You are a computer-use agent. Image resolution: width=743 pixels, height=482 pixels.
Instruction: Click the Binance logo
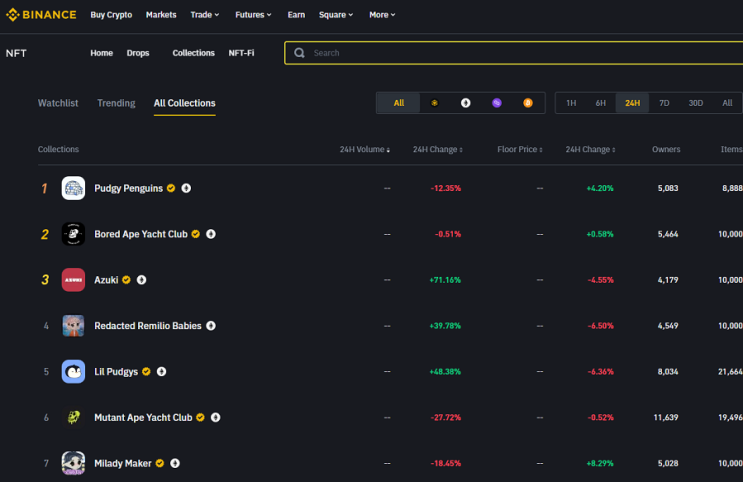point(41,15)
